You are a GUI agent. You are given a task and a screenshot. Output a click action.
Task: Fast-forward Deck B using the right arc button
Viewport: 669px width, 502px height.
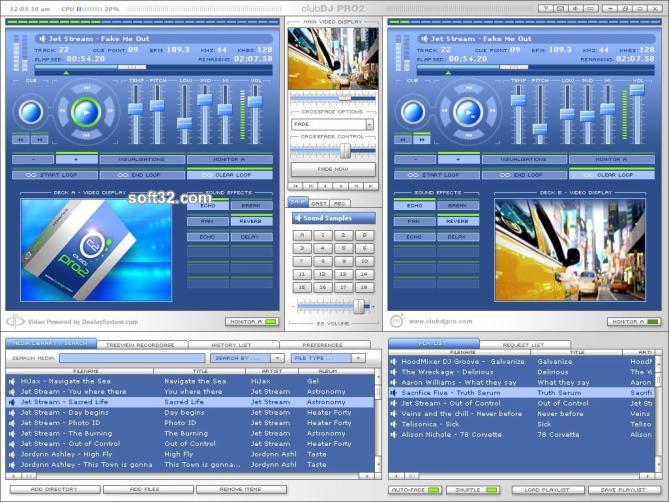[x=492, y=111]
